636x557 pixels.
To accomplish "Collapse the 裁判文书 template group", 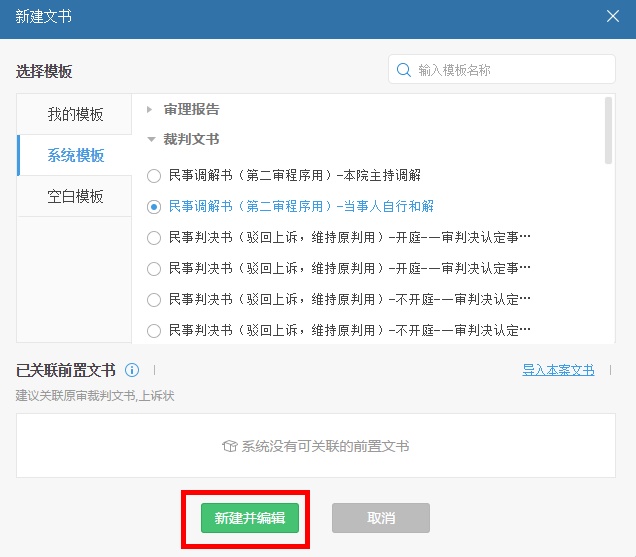I will pos(151,140).
